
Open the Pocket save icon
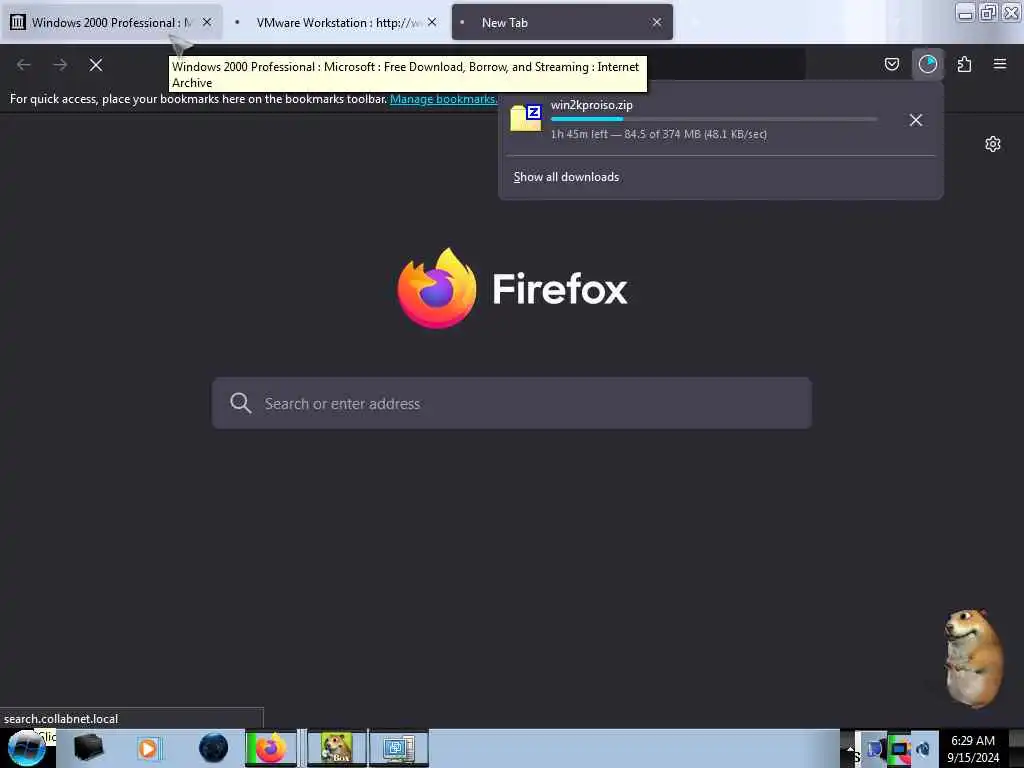tap(891, 64)
